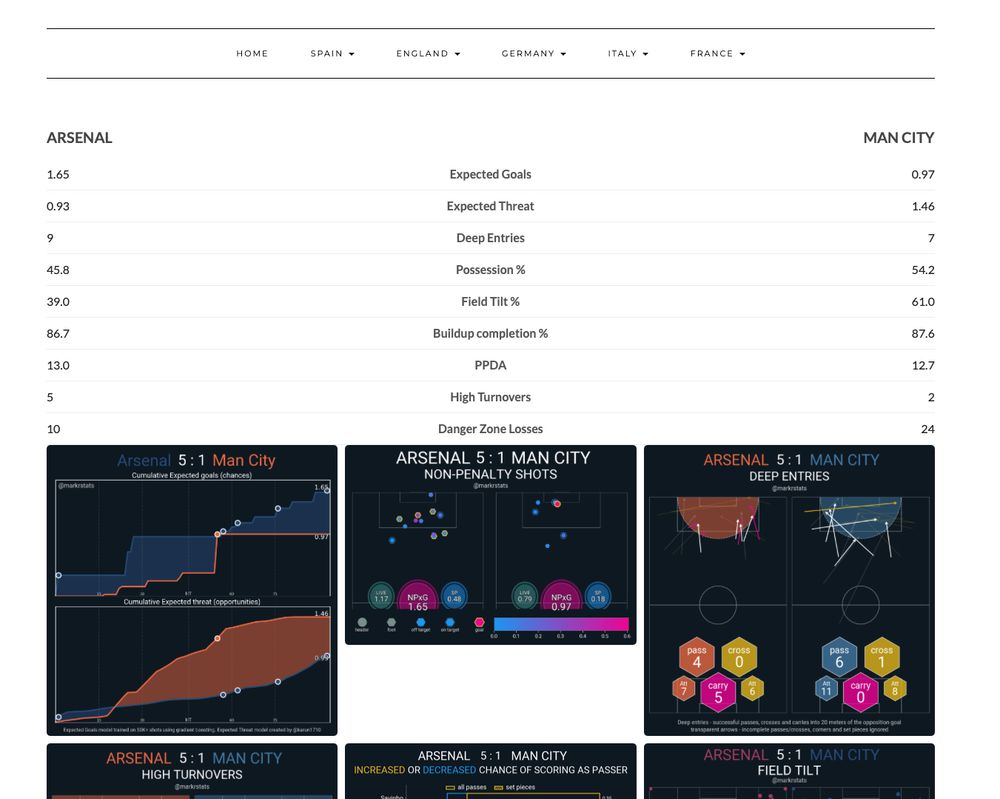Select the Field Tilt % row label
The height and width of the screenshot is (799, 1000).
(490, 302)
